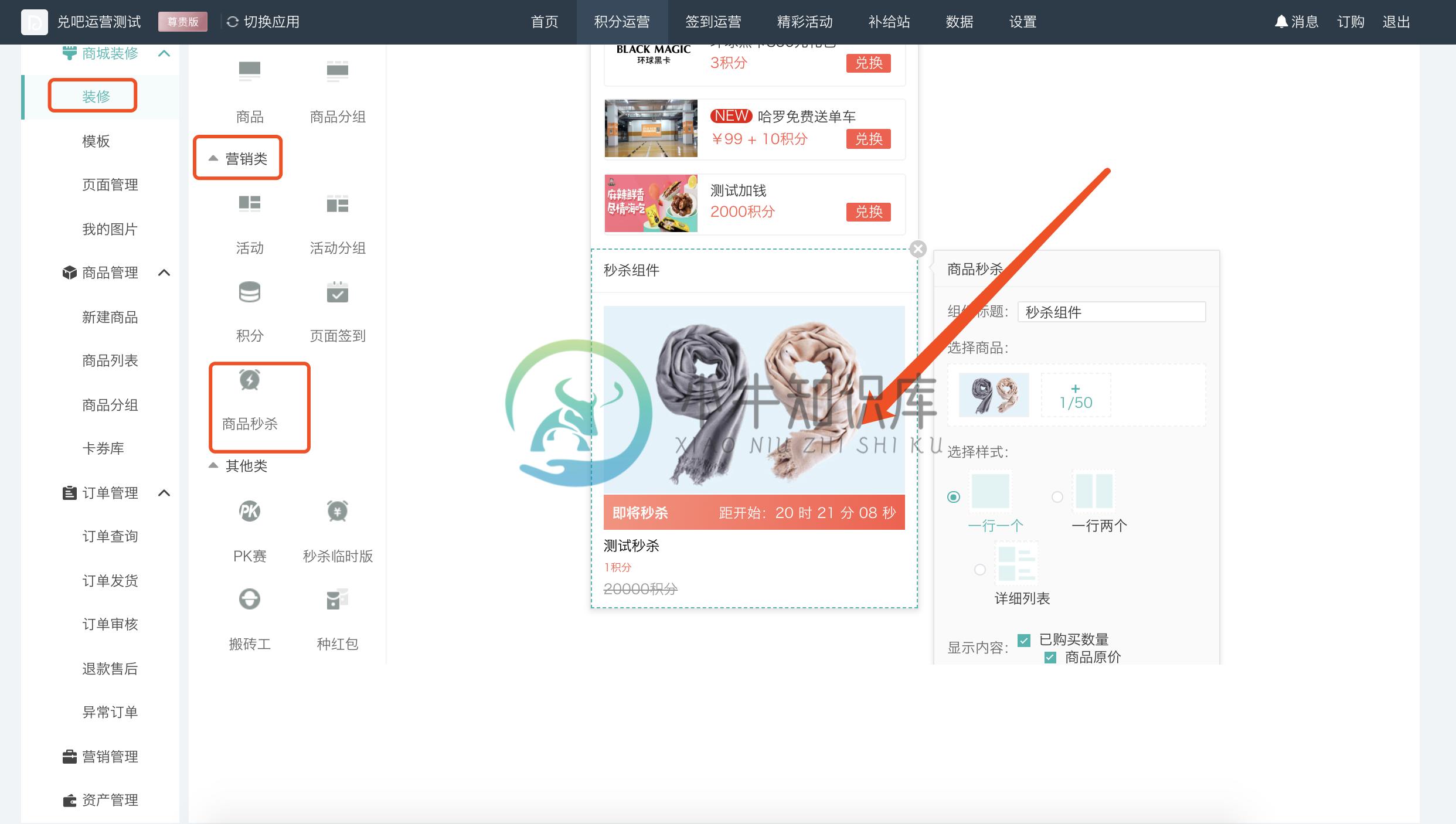Viewport: 1456px width, 824px height.
Task: Click the 营销管理 briefcase icon
Action: click(69, 757)
